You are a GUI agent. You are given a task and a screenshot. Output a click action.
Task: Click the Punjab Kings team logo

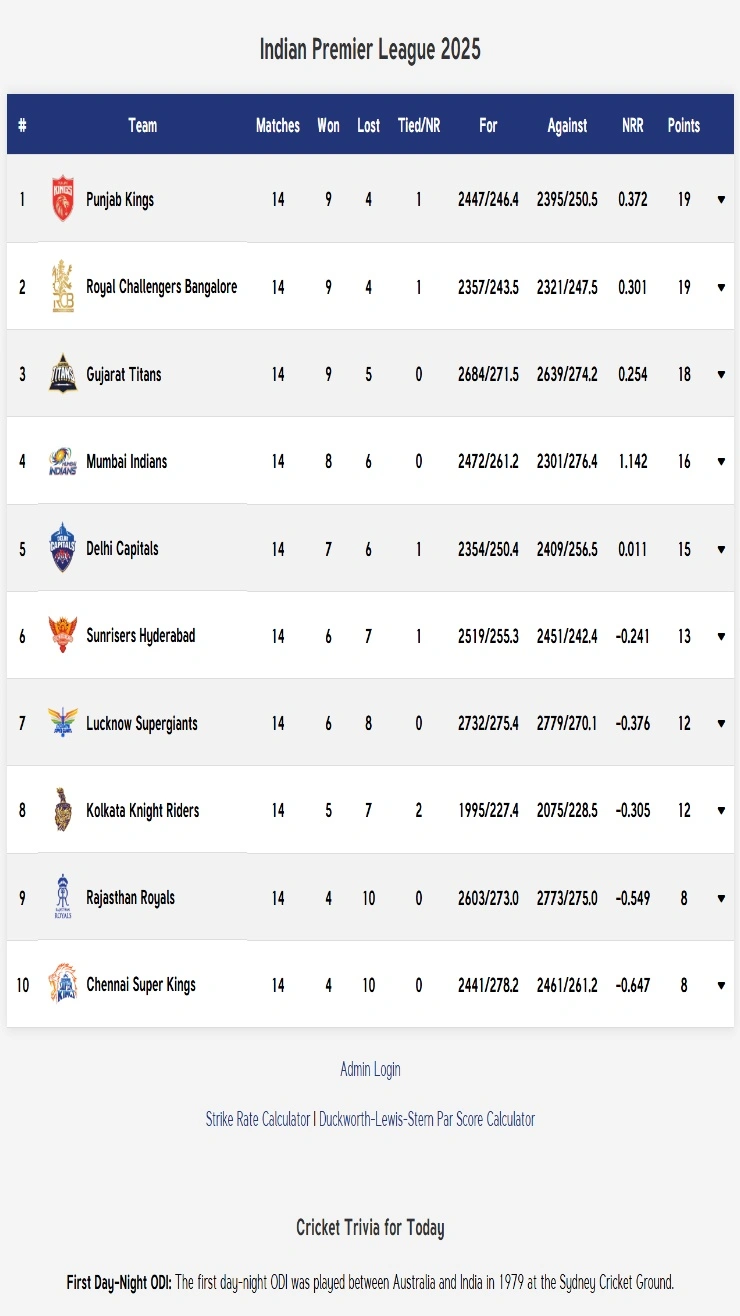(x=63, y=199)
